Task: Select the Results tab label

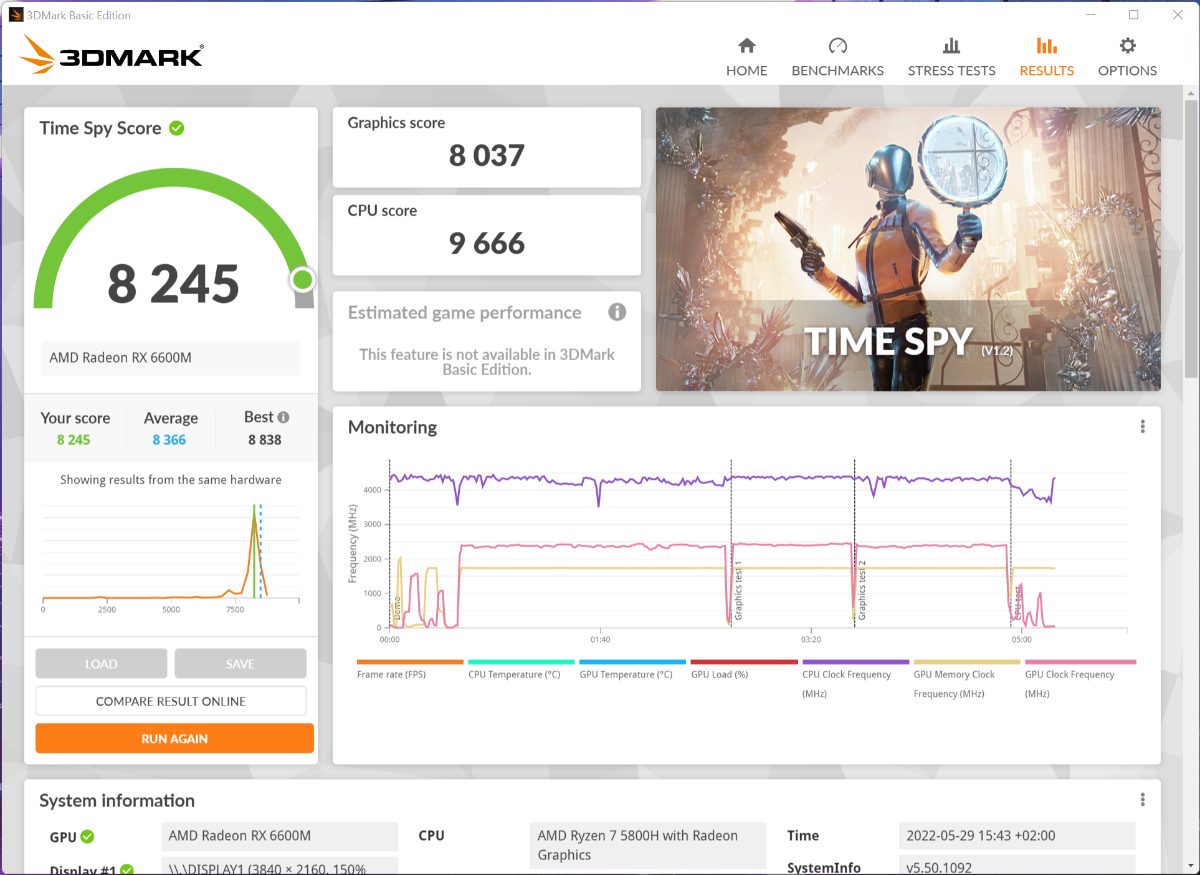Action: point(1046,71)
